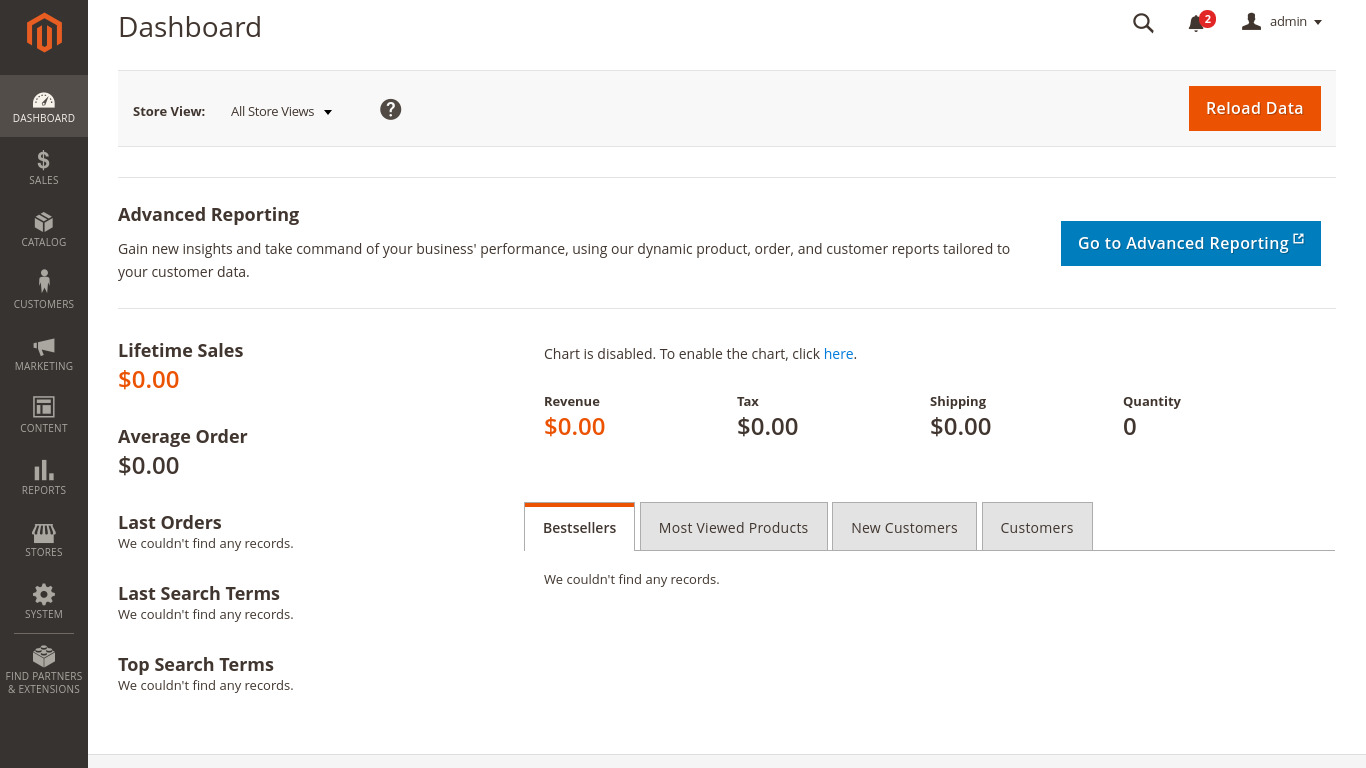Open the Stores sidebar menu
Image resolution: width=1366 pixels, height=768 pixels.
[x=44, y=539]
